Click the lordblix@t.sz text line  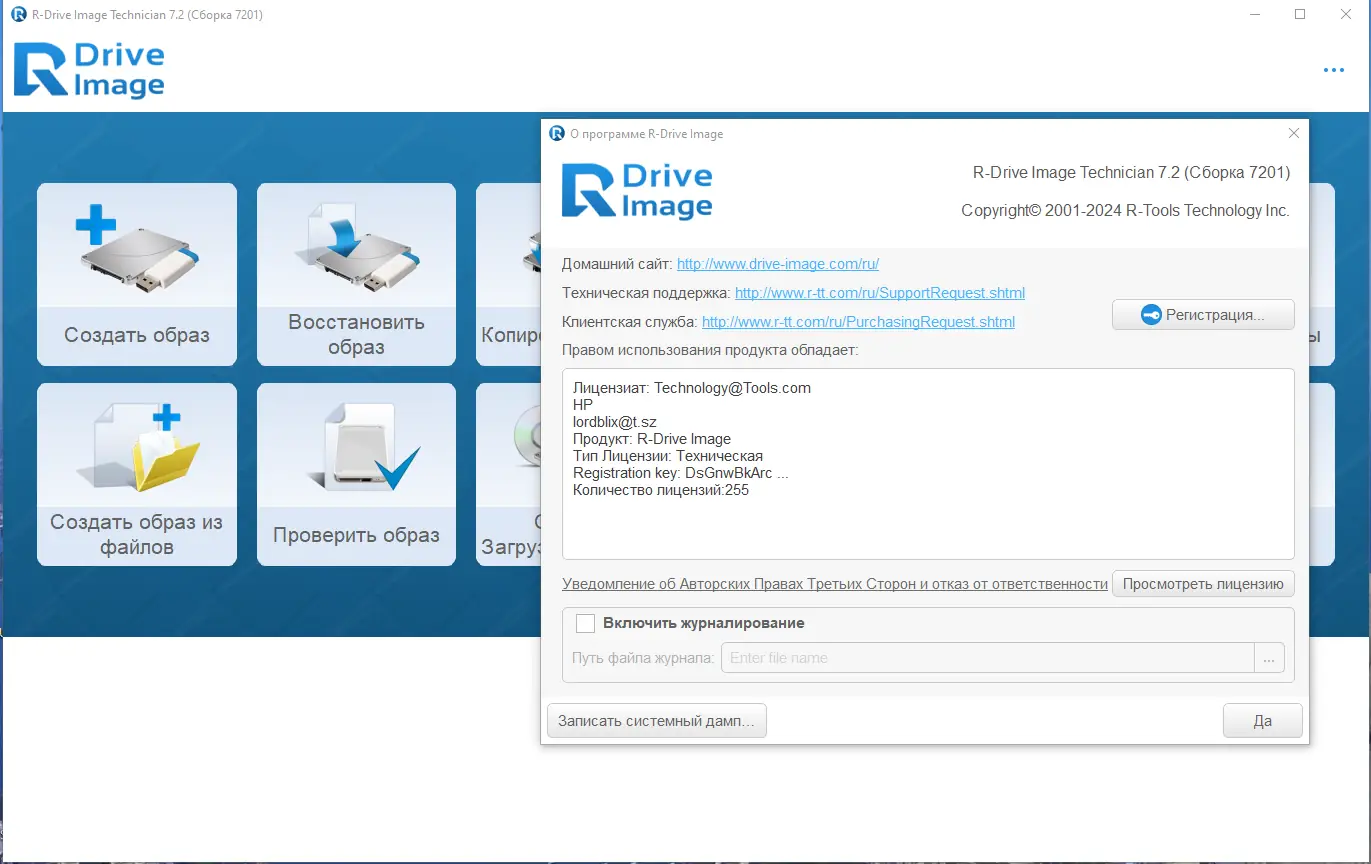tap(614, 422)
